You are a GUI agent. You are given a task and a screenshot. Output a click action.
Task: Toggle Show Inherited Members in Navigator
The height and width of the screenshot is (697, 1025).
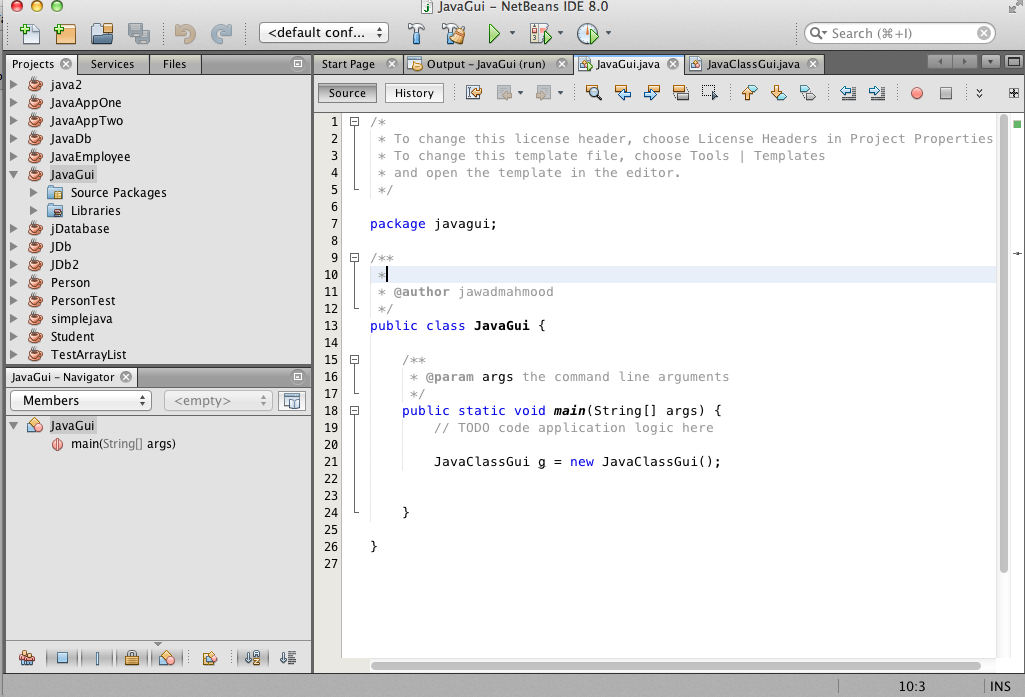coord(27,658)
